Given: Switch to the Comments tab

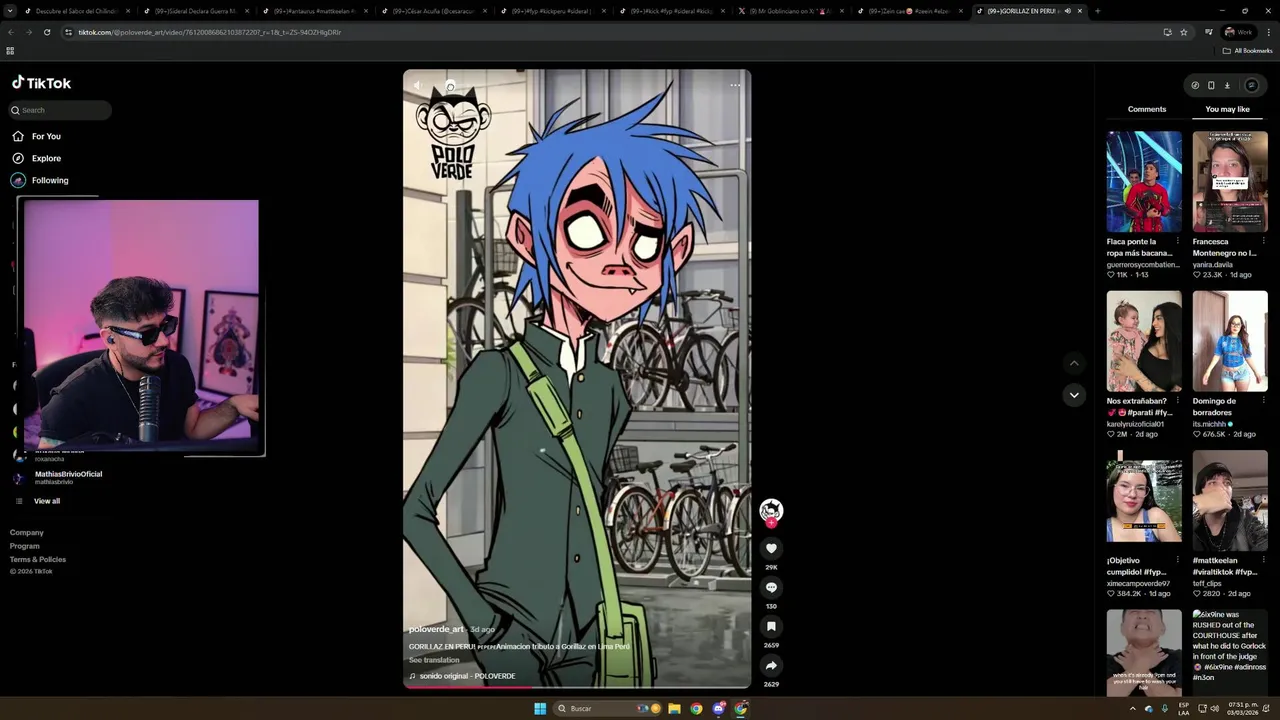Looking at the screenshot, I should tap(1147, 109).
